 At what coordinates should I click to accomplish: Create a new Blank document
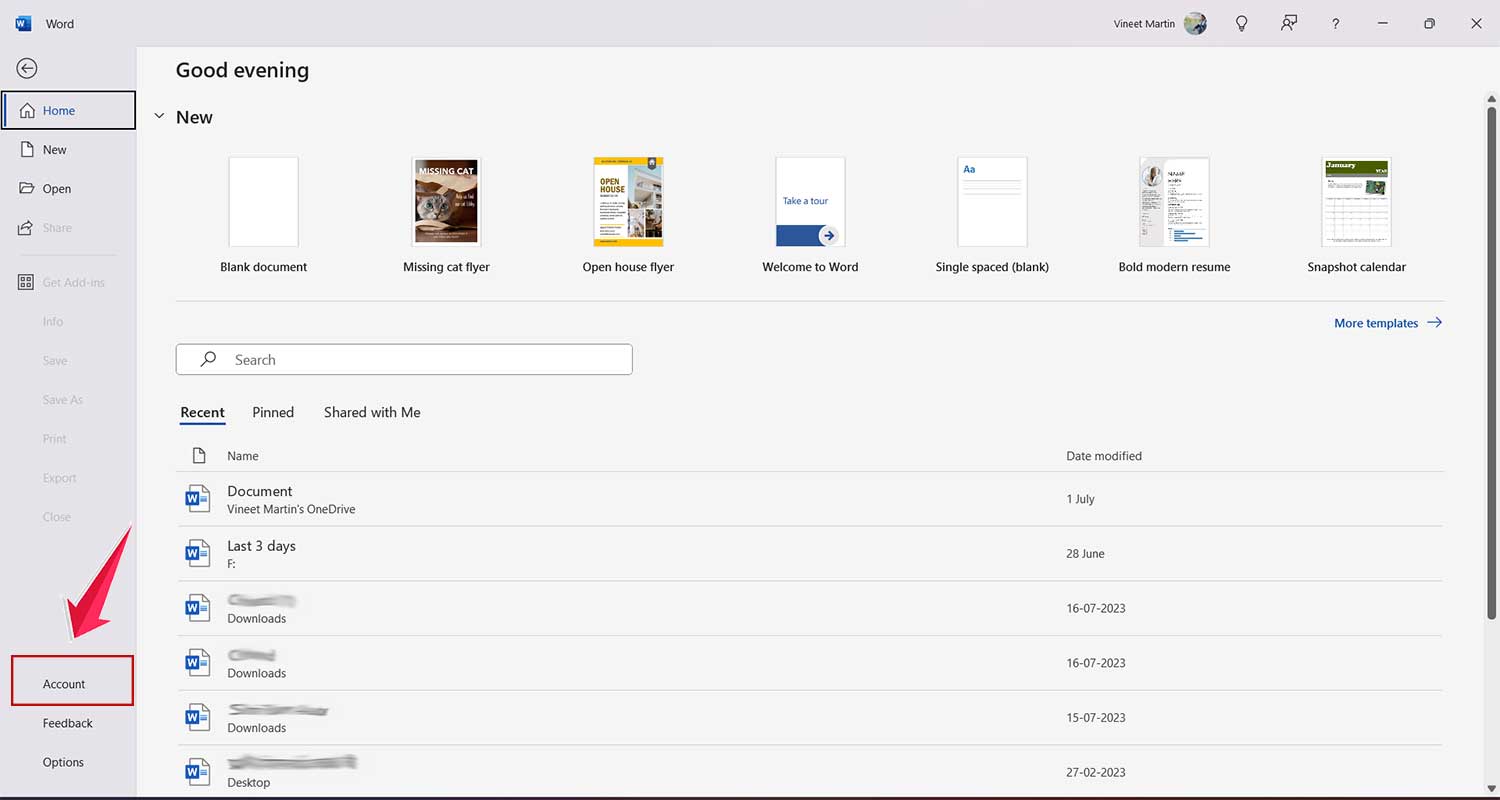[263, 201]
